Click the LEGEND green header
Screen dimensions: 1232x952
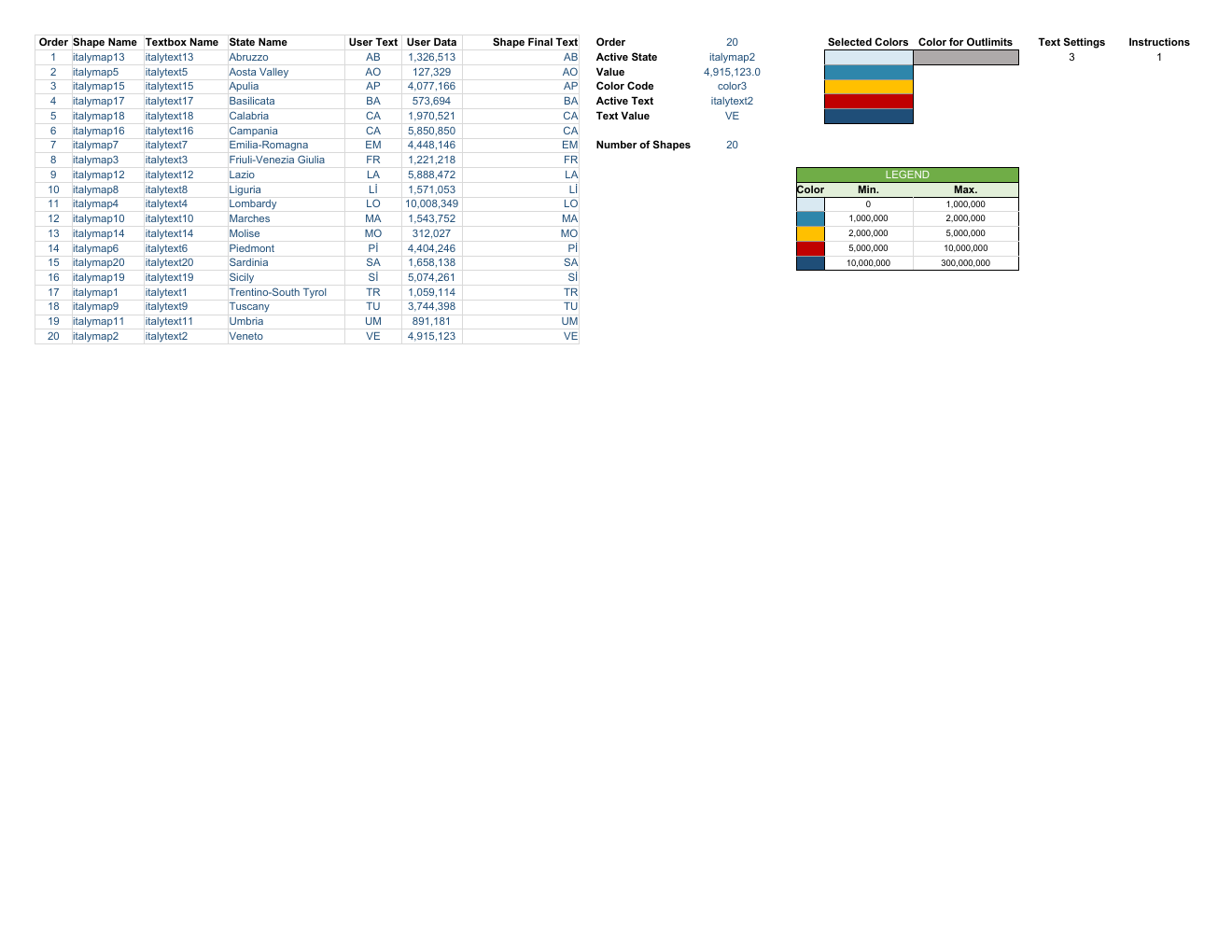907,175
